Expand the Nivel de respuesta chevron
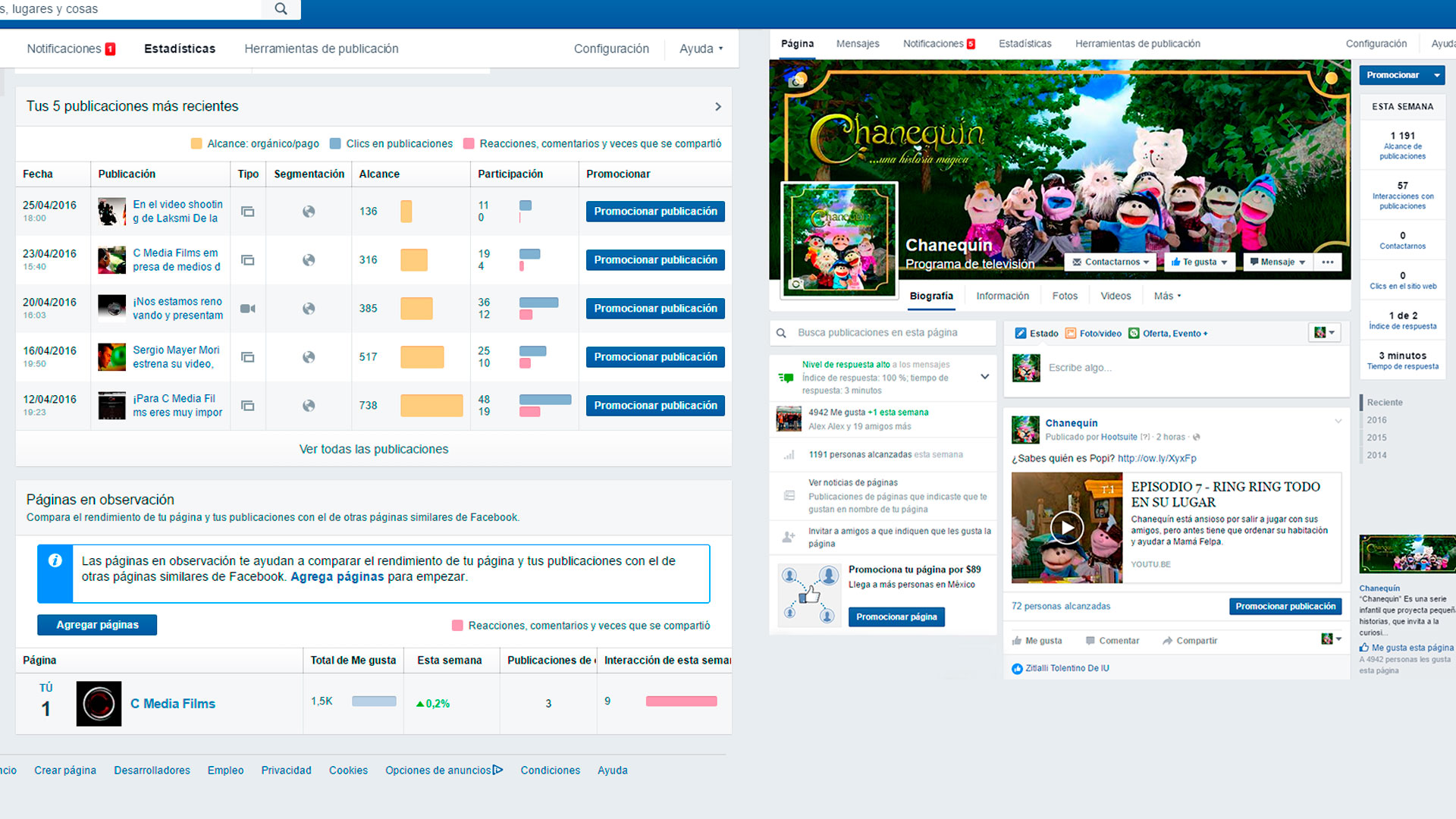The height and width of the screenshot is (819, 1456). 984,377
